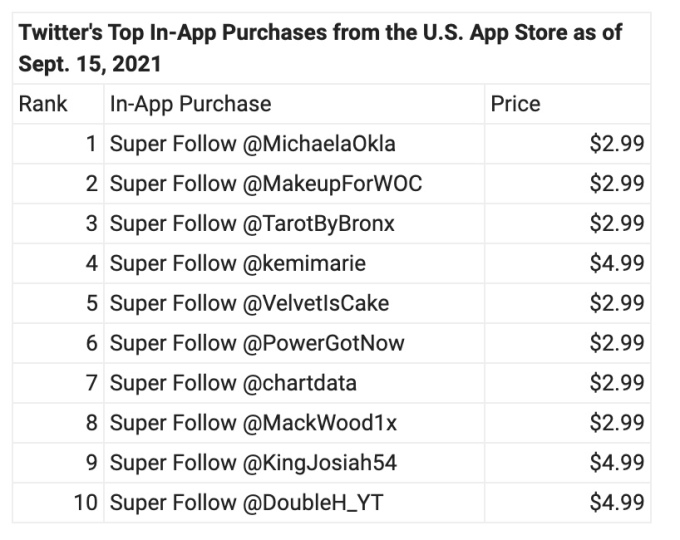Click Super Follow @VelvetIsCake cell
Viewport: 680px width, 540px height.
249,303
